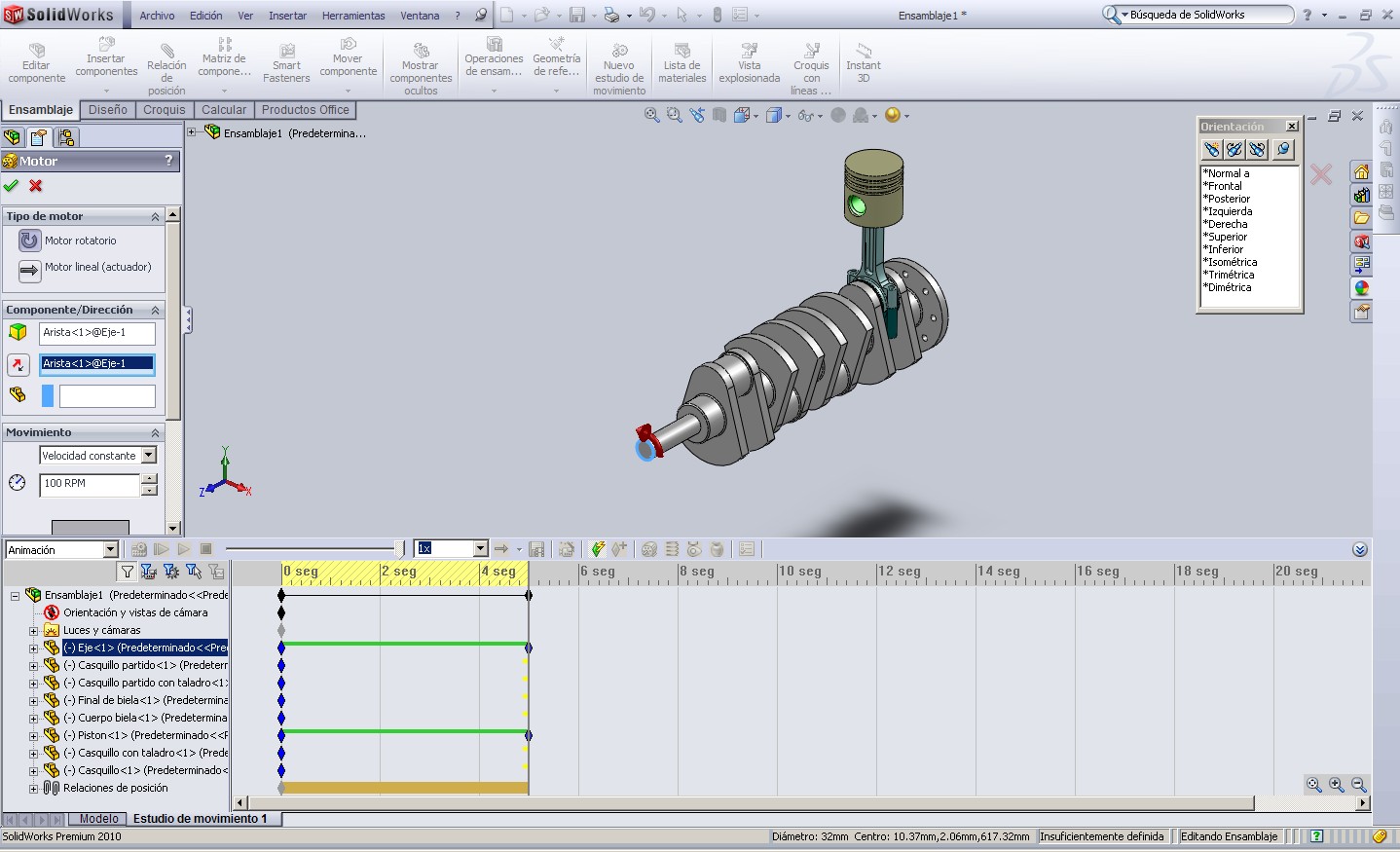The image size is (1400, 852).
Task: Click end key point on Eje<1> timeline bar
Action: 529,648
